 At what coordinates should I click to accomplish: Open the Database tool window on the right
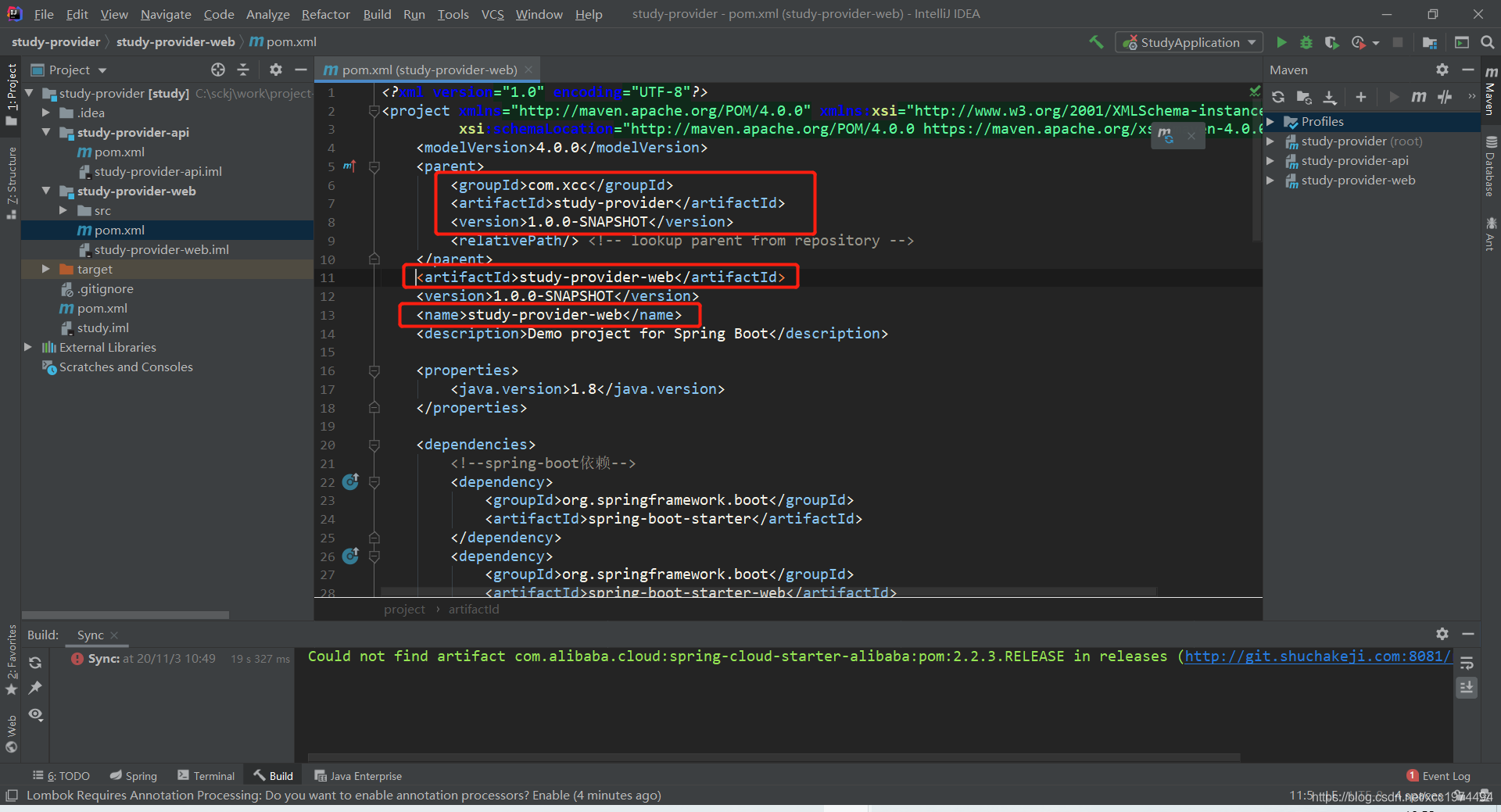click(1490, 166)
